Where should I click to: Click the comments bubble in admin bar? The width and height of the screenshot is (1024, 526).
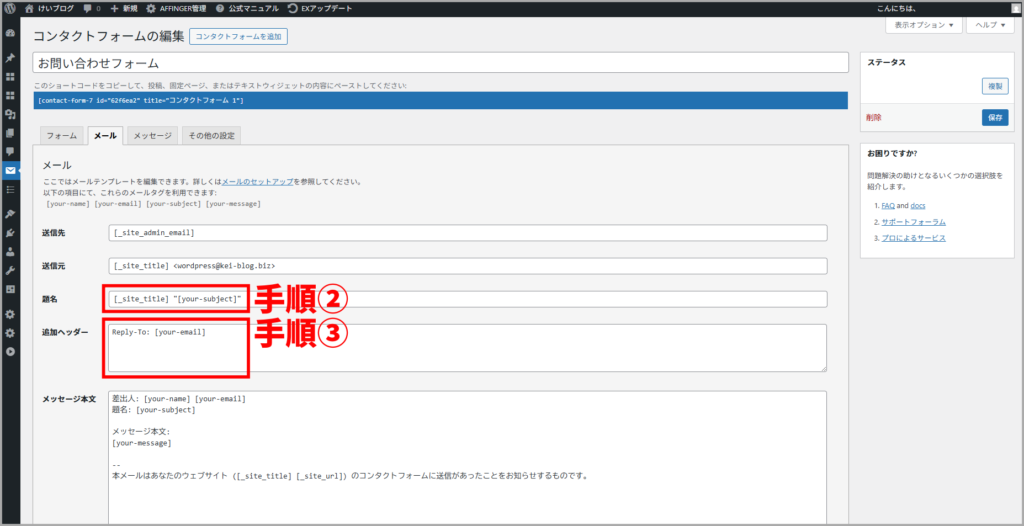coord(90,8)
